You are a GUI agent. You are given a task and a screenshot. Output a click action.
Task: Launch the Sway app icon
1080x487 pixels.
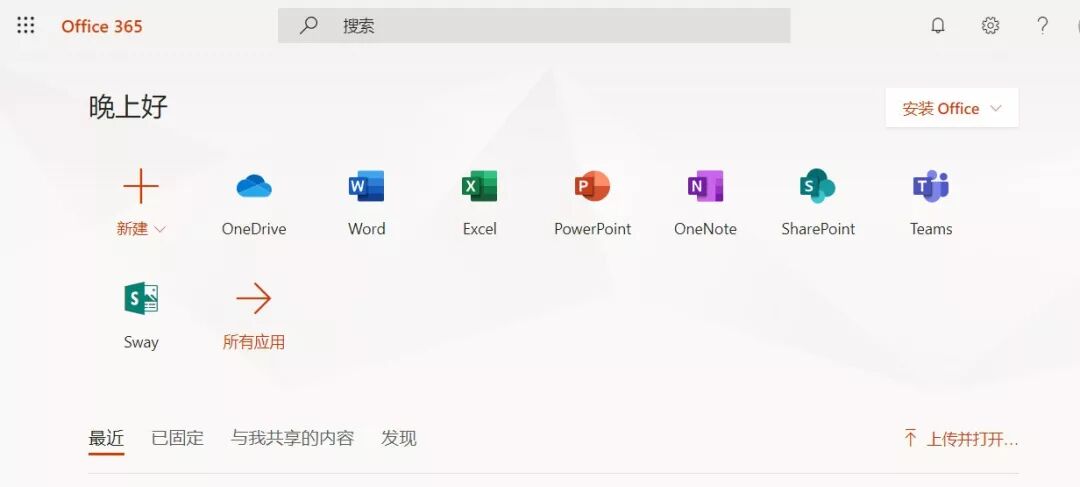pyautogui.click(x=141, y=298)
